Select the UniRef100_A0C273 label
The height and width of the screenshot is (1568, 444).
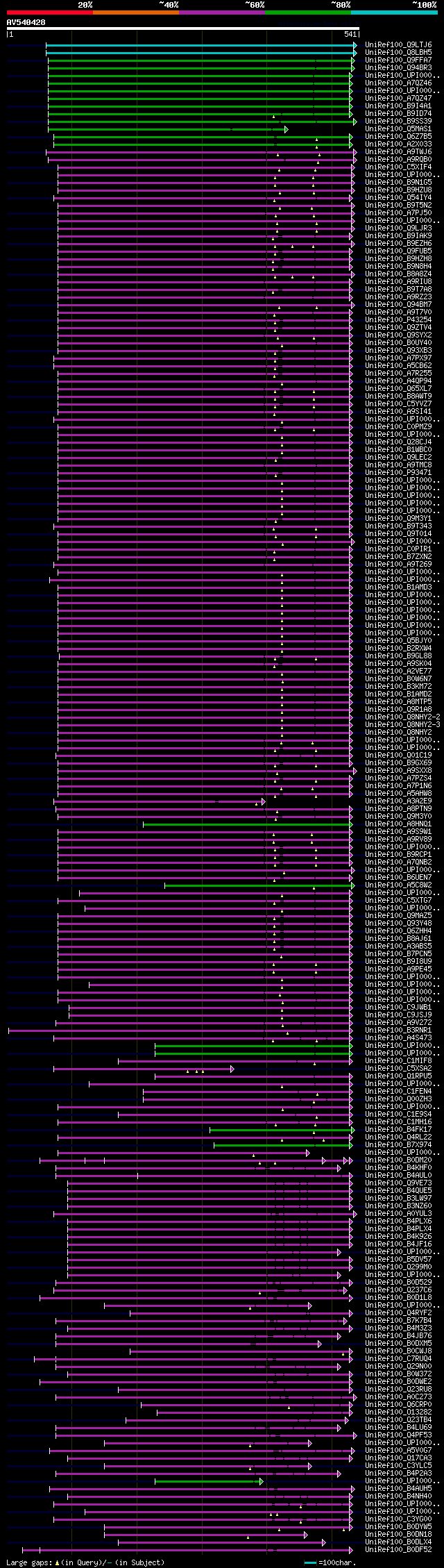click(398, 1396)
